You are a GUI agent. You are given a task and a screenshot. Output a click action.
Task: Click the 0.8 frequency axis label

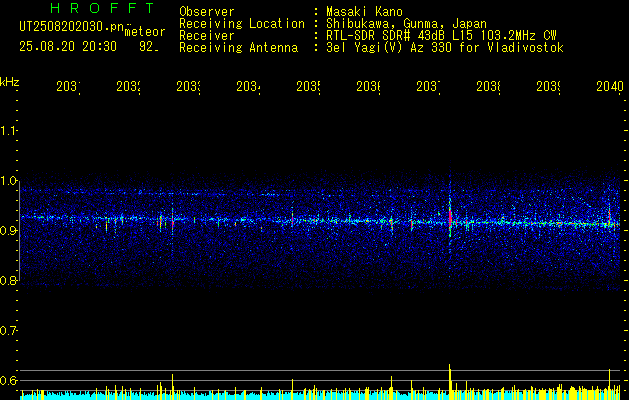[8, 280]
